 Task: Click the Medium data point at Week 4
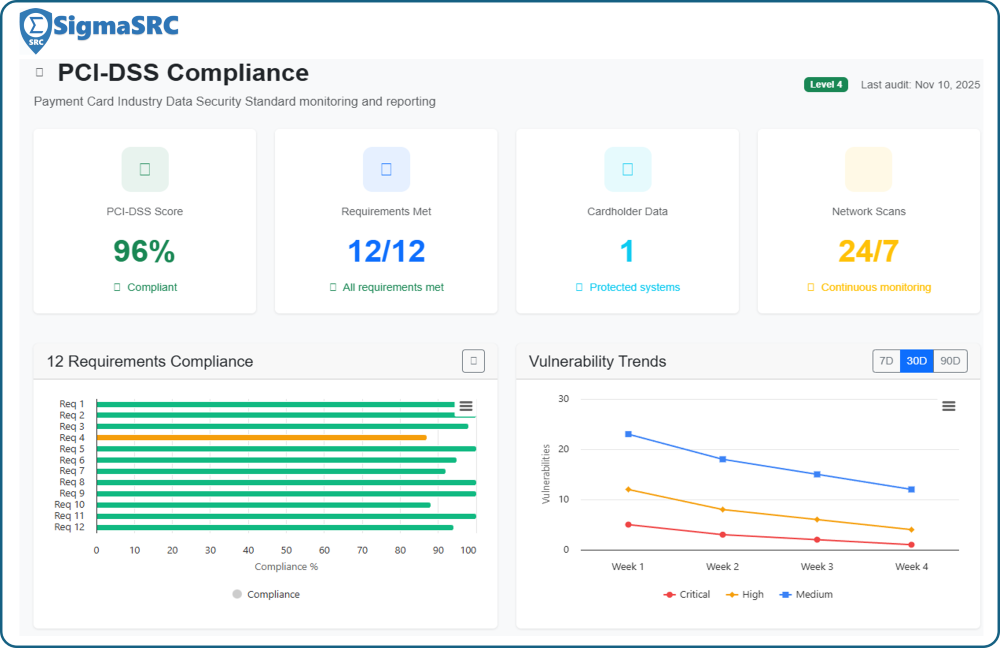[911, 490]
